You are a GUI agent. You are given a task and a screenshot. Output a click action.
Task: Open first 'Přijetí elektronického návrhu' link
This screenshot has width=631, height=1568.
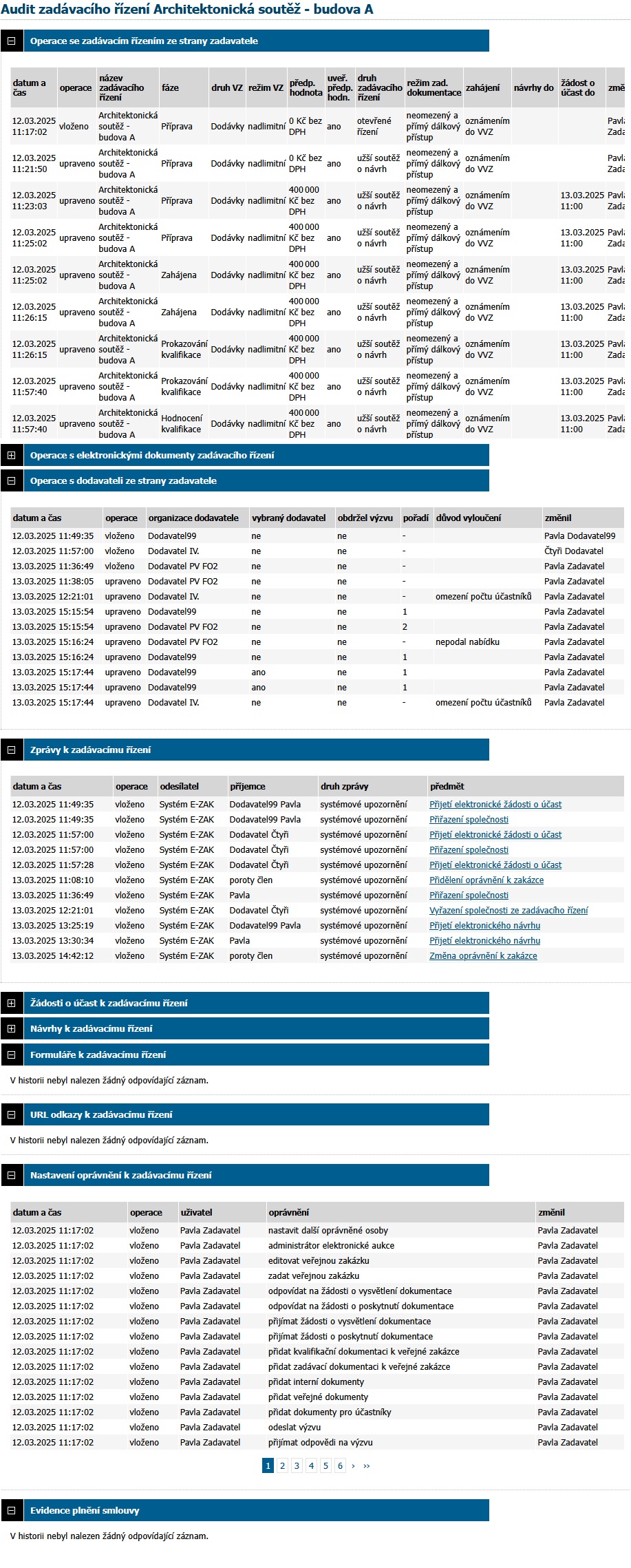pyautogui.click(x=484, y=926)
